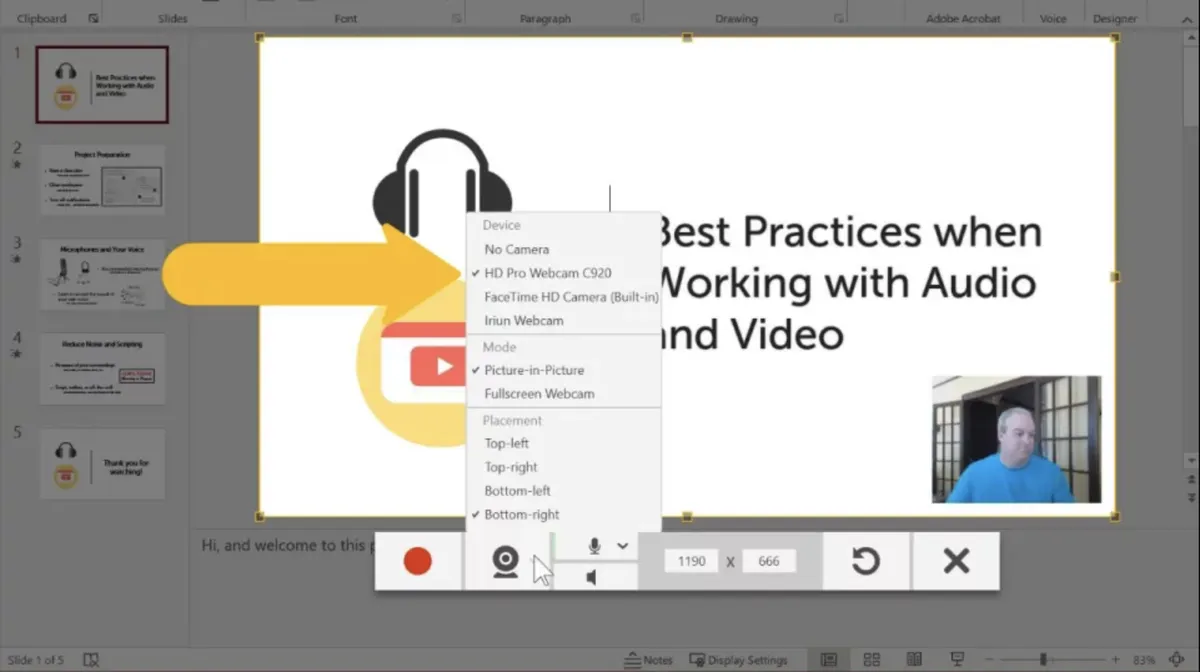Open Display Settings in status bar
This screenshot has width=1200, height=672.
pyautogui.click(x=738, y=660)
